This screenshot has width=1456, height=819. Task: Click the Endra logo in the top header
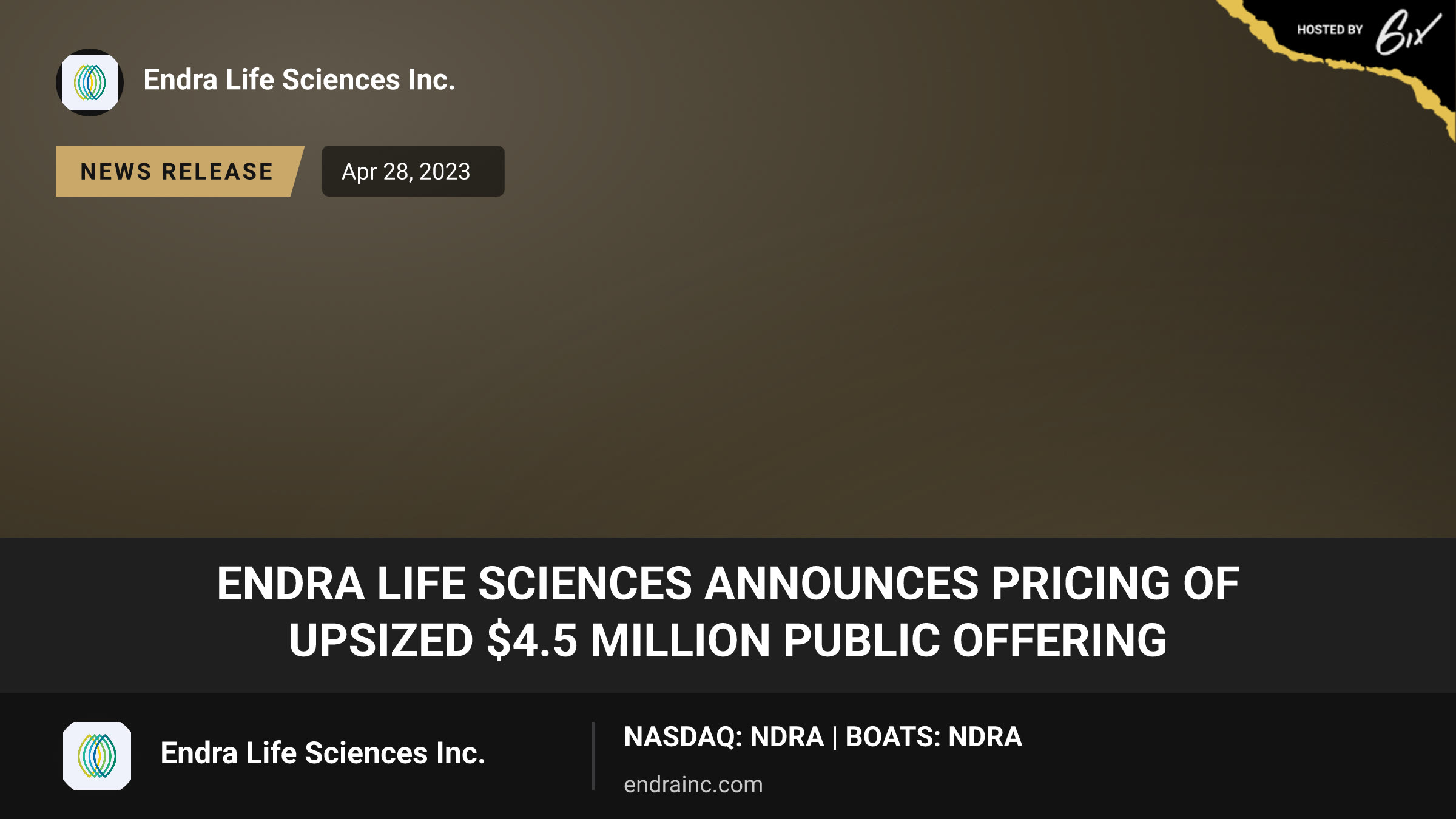90,83
